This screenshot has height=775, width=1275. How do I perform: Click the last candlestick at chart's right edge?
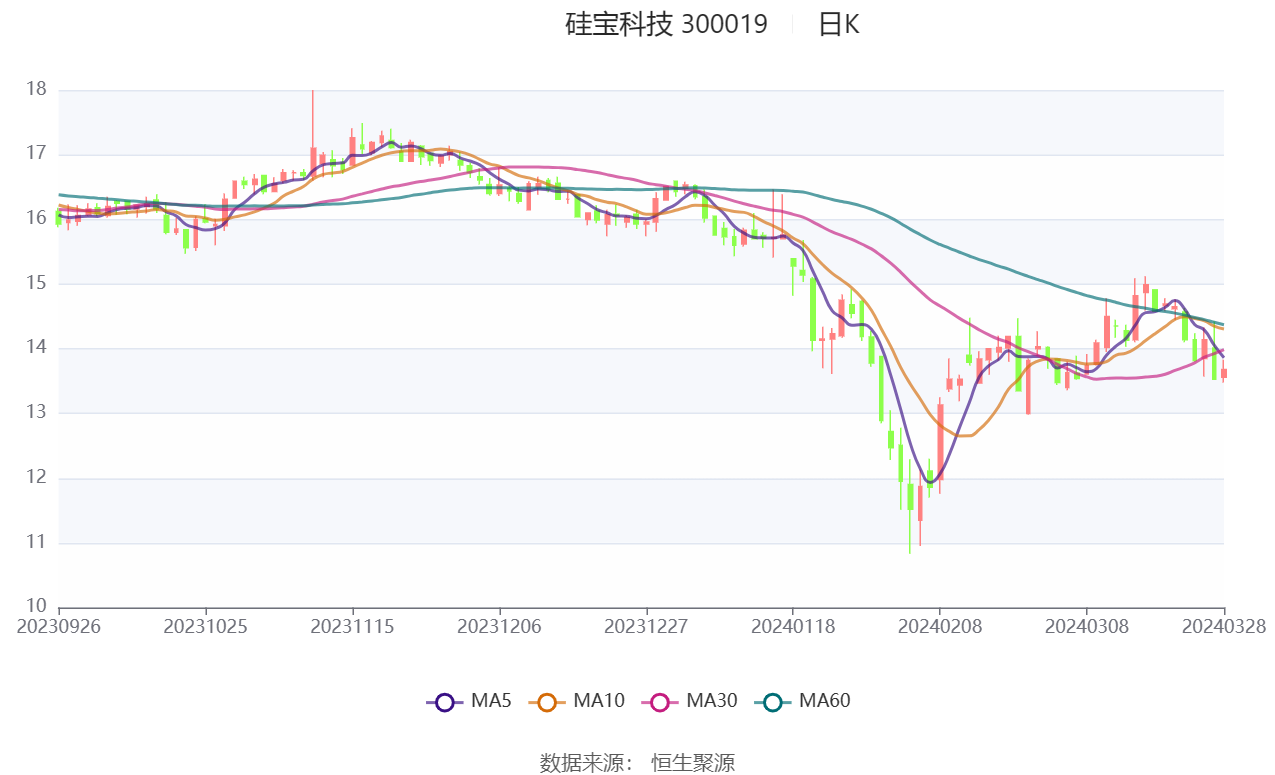[1223, 372]
